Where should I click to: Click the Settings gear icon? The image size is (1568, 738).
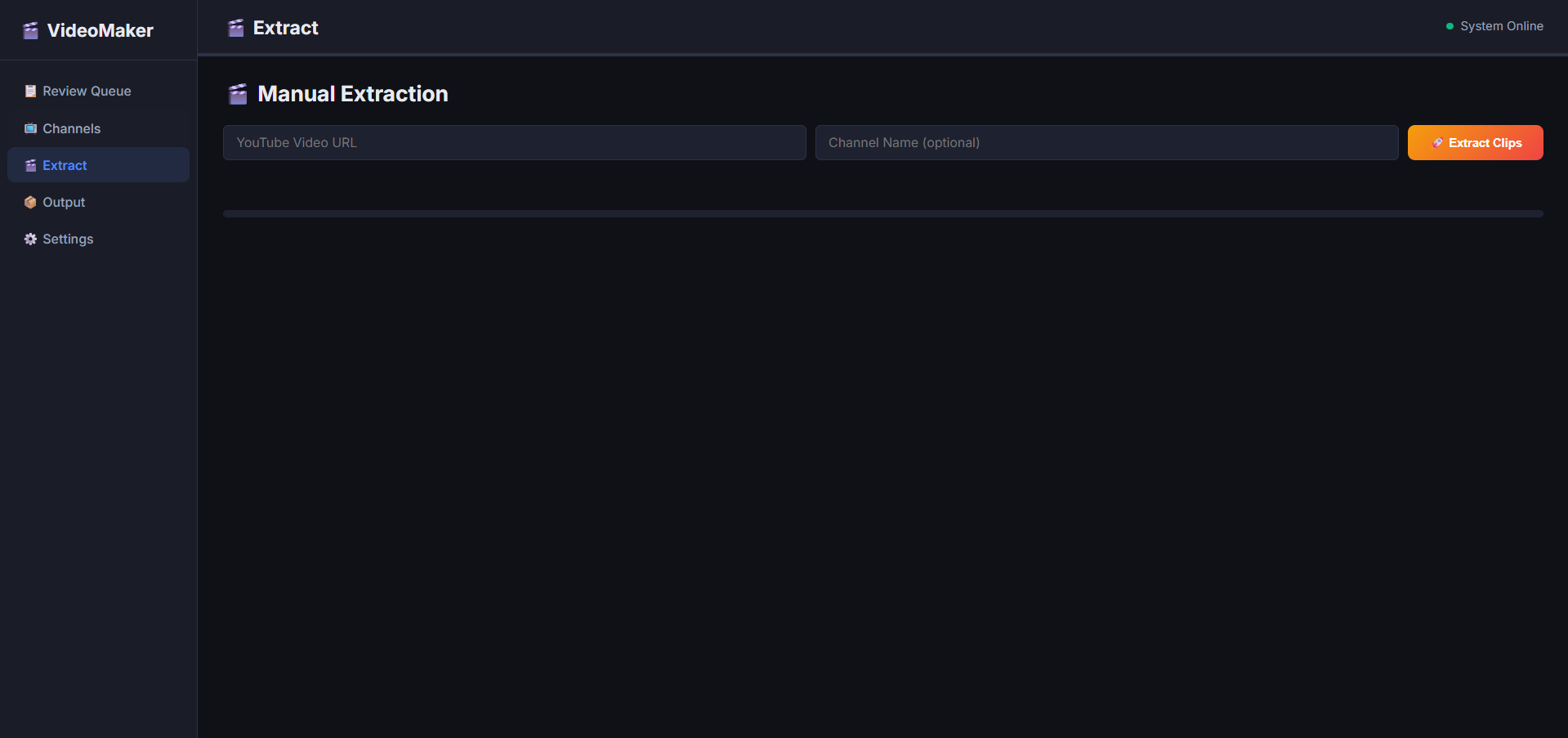(x=29, y=239)
